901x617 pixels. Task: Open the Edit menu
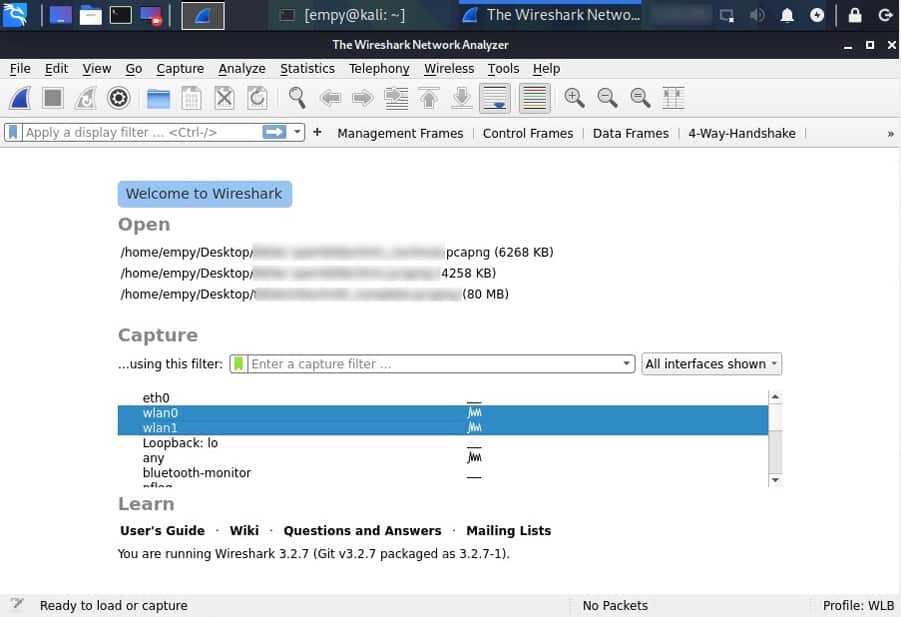point(56,68)
